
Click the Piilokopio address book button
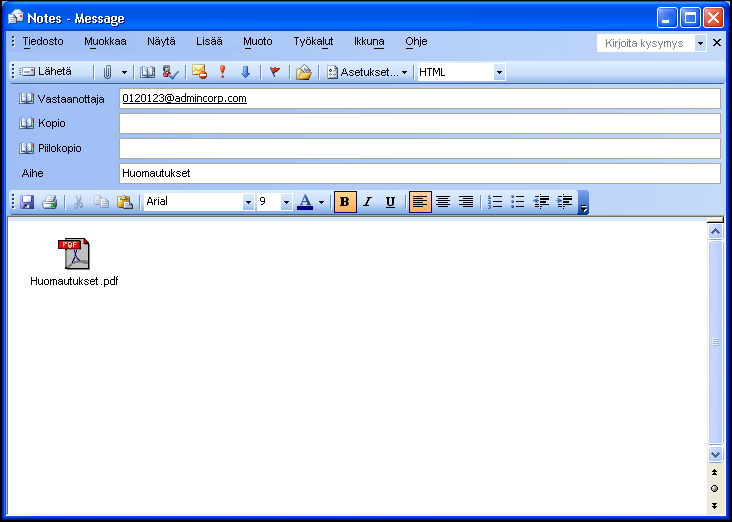click(50, 148)
